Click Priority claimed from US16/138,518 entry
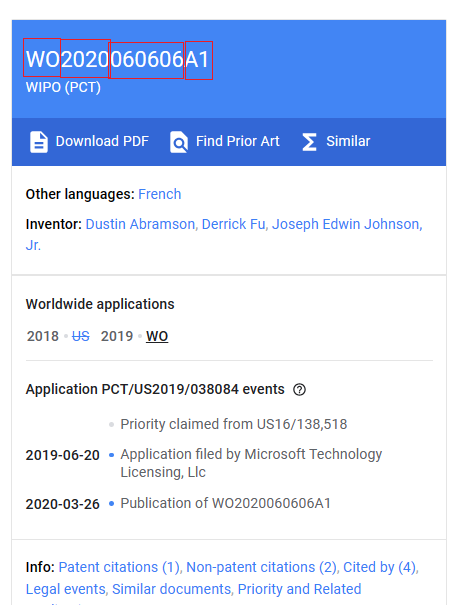 click(234, 424)
